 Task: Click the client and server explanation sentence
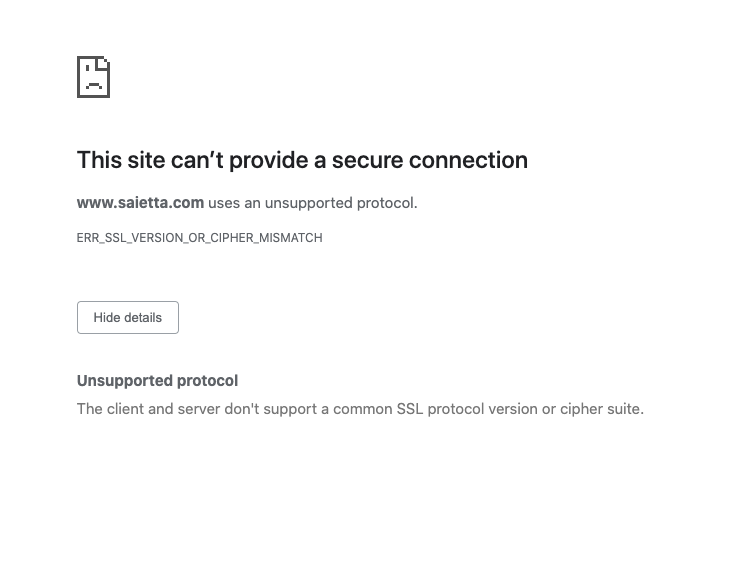pos(360,409)
